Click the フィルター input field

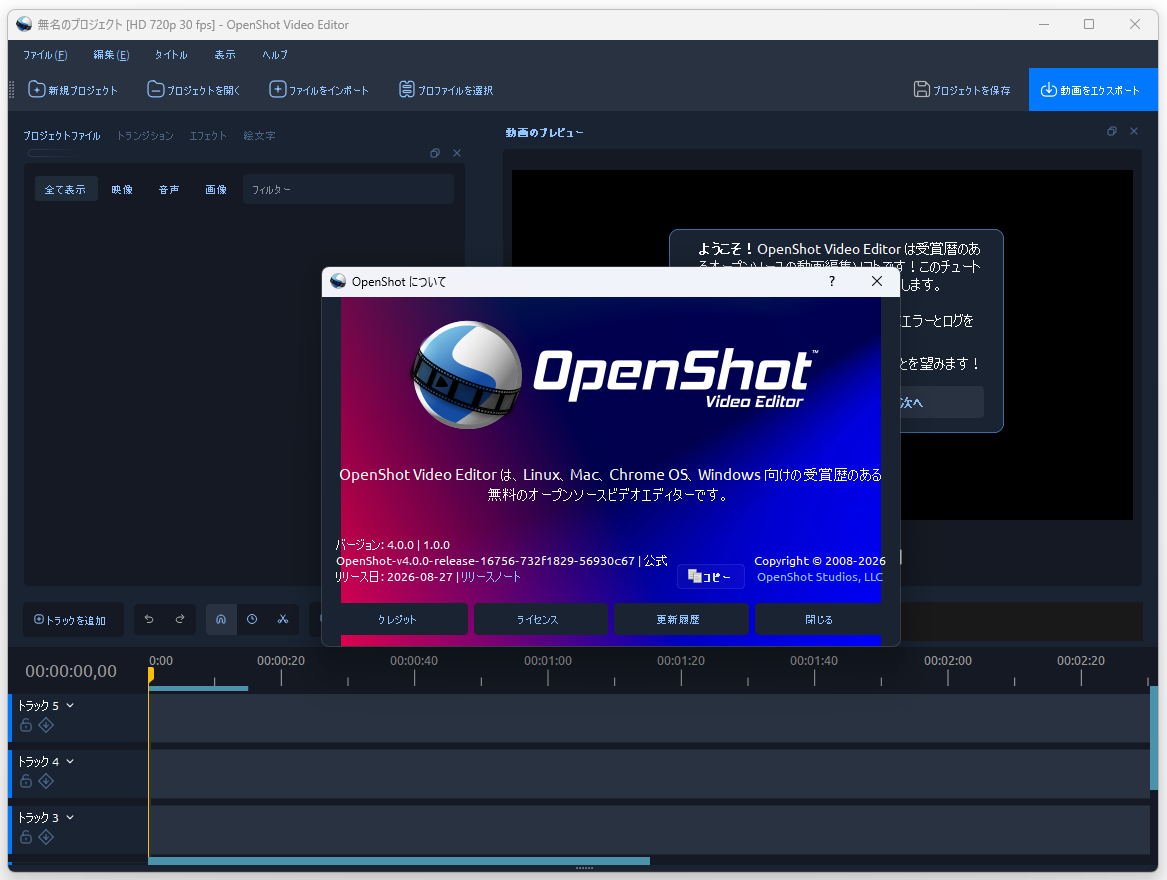348,189
